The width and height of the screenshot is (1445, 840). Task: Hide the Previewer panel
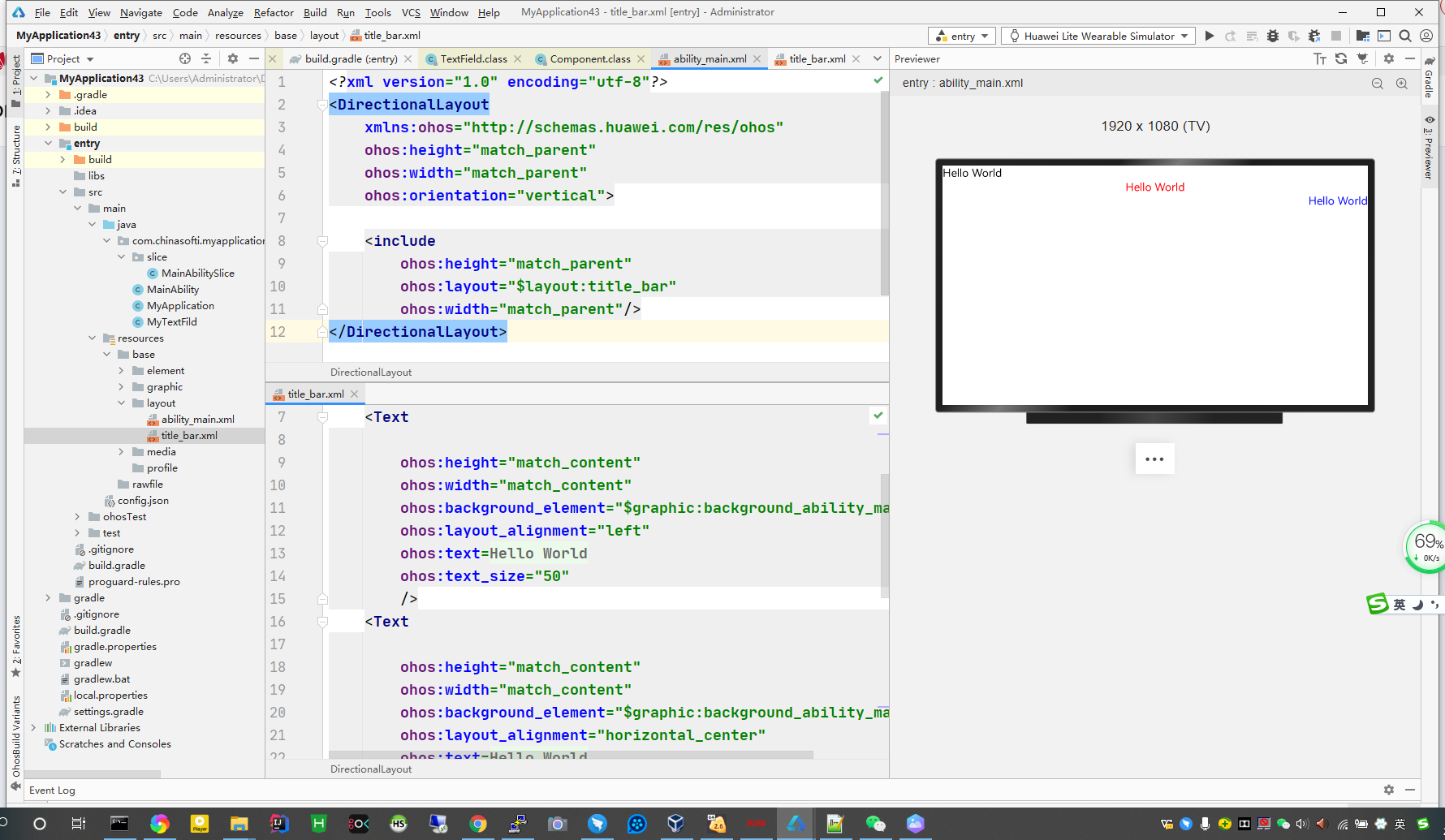pyautogui.click(x=1410, y=58)
